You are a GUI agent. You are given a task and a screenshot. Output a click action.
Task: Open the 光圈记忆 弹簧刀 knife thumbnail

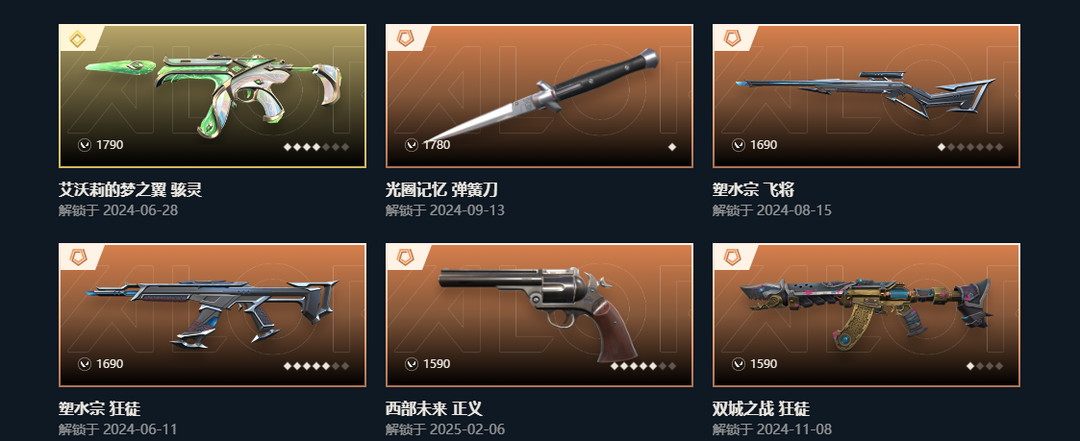click(539, 96)
